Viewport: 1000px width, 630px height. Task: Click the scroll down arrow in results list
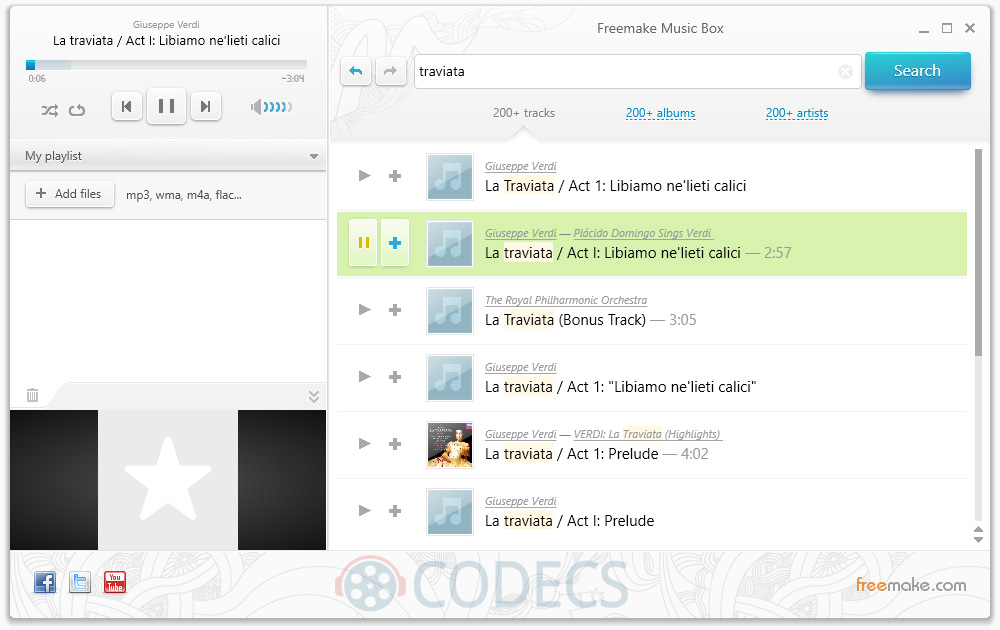978,539
